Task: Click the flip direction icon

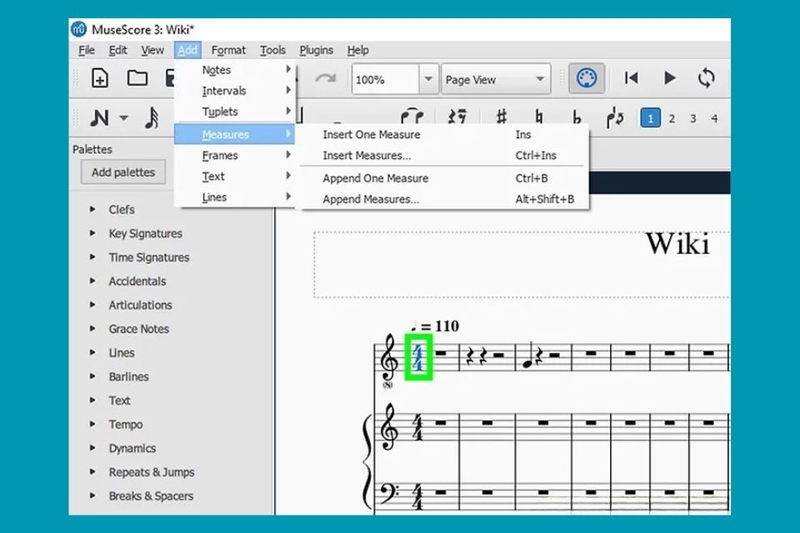Action: pos(615,118)
